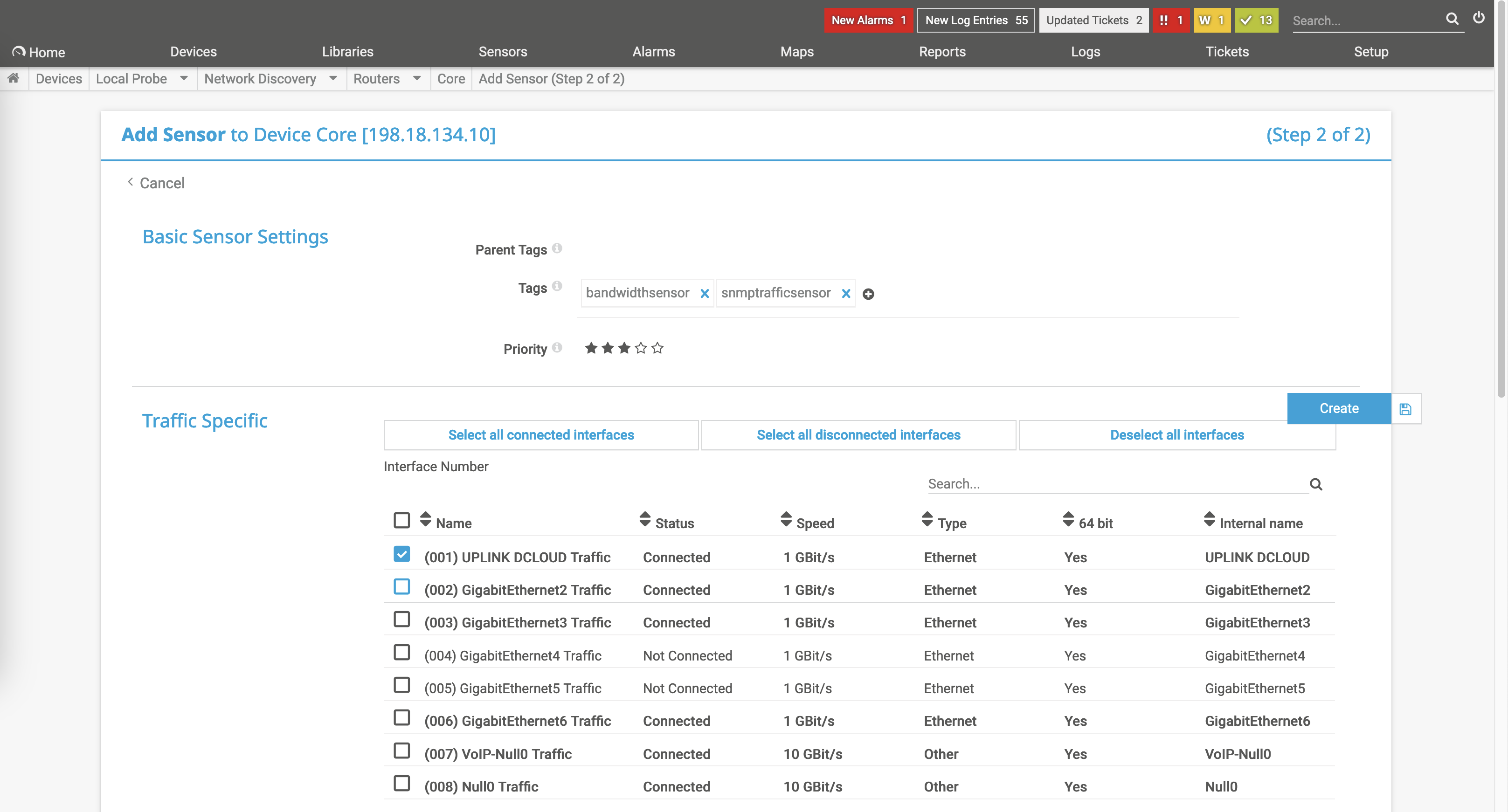Click the breadcrumb home icon
This screenshot has height=812, width=1508.
pyautogui.click(x=14, y=78)
